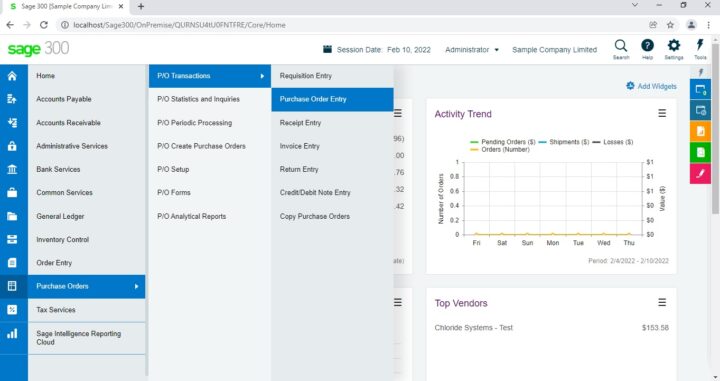Viewport: 720px width, 381px height.
Task: Select Copy Purchase Orders
Action: (x=332, y=216)
